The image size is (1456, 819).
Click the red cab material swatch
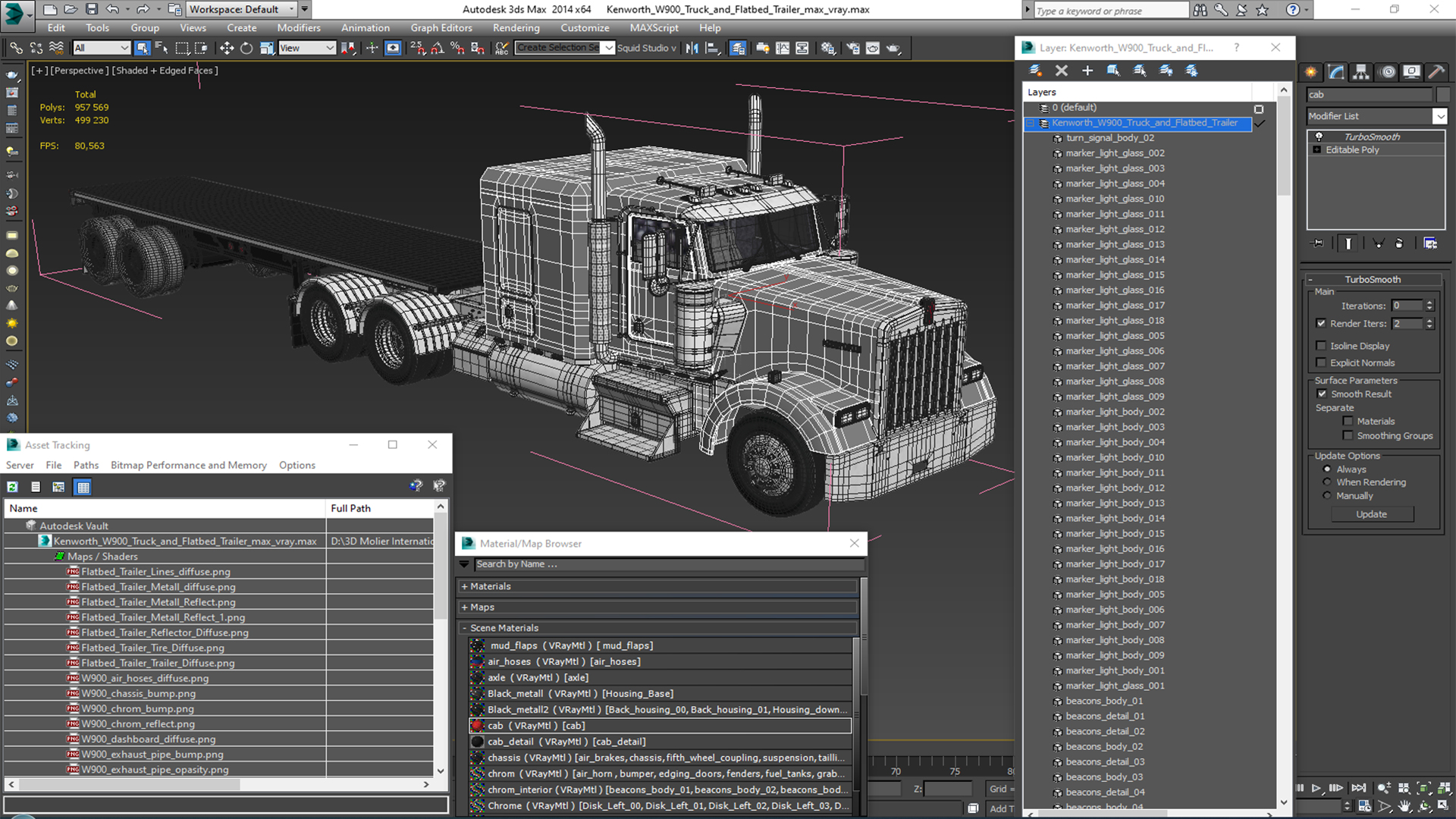(x=477, y=726)
